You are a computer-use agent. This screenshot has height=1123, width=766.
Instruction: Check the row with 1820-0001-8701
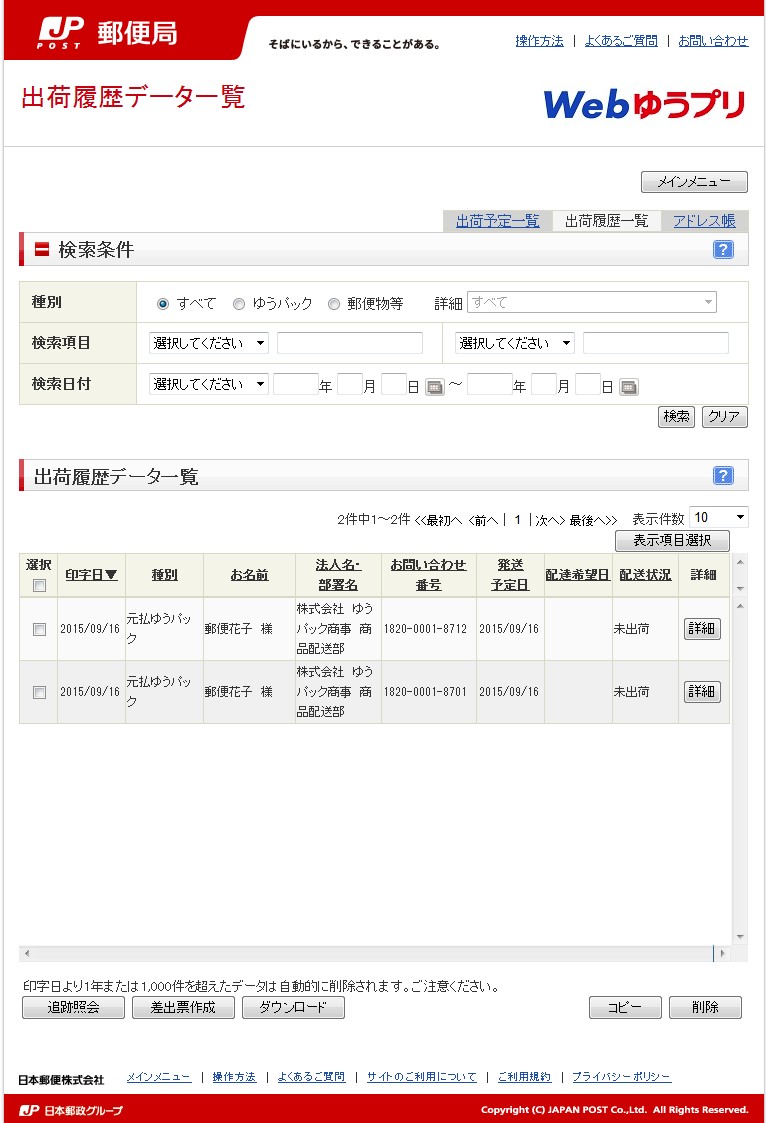[x=39, y=692]
